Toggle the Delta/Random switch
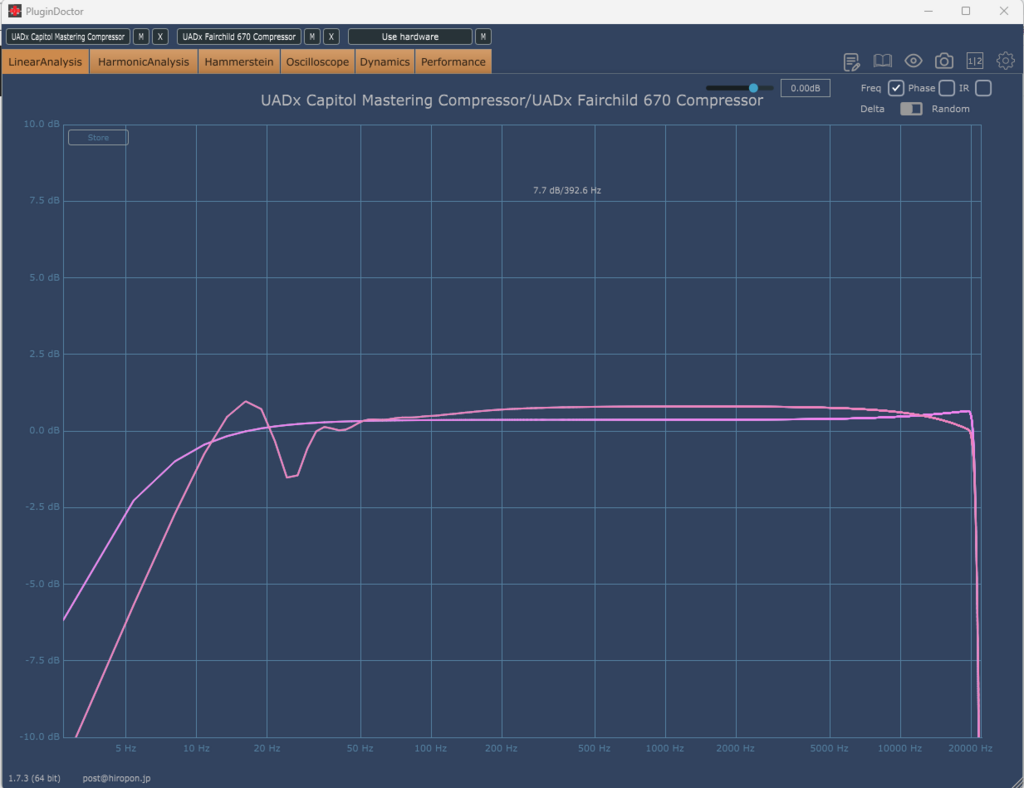The image size is (1024, 788). click(x=911, y=109)
